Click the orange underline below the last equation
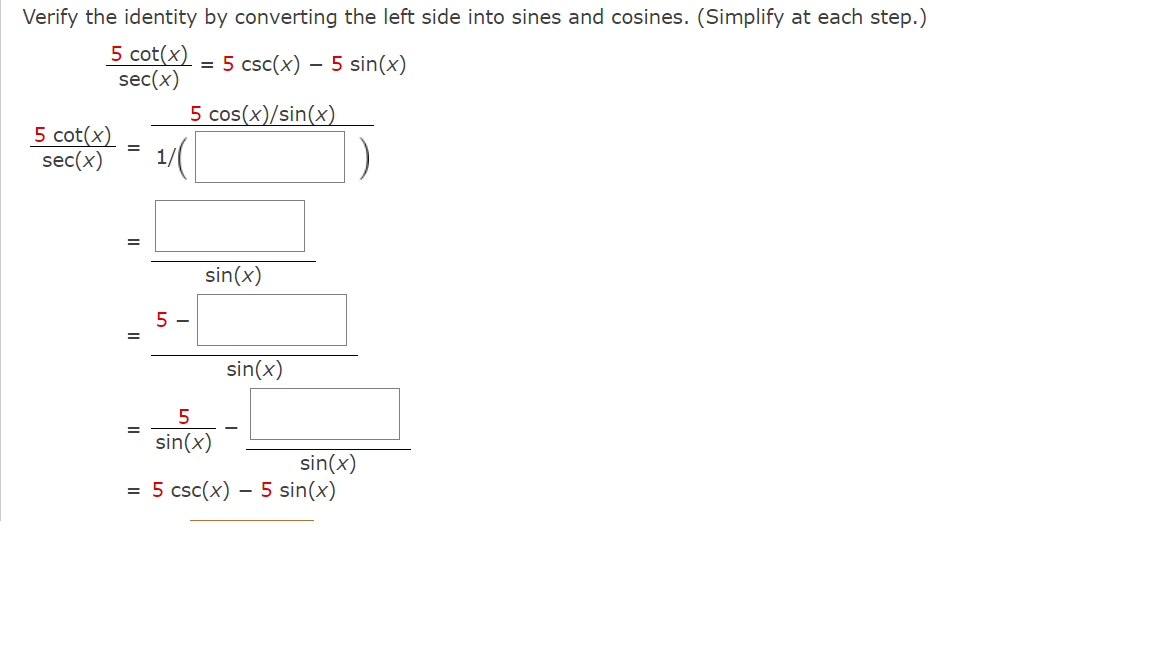 click(250, 522)
